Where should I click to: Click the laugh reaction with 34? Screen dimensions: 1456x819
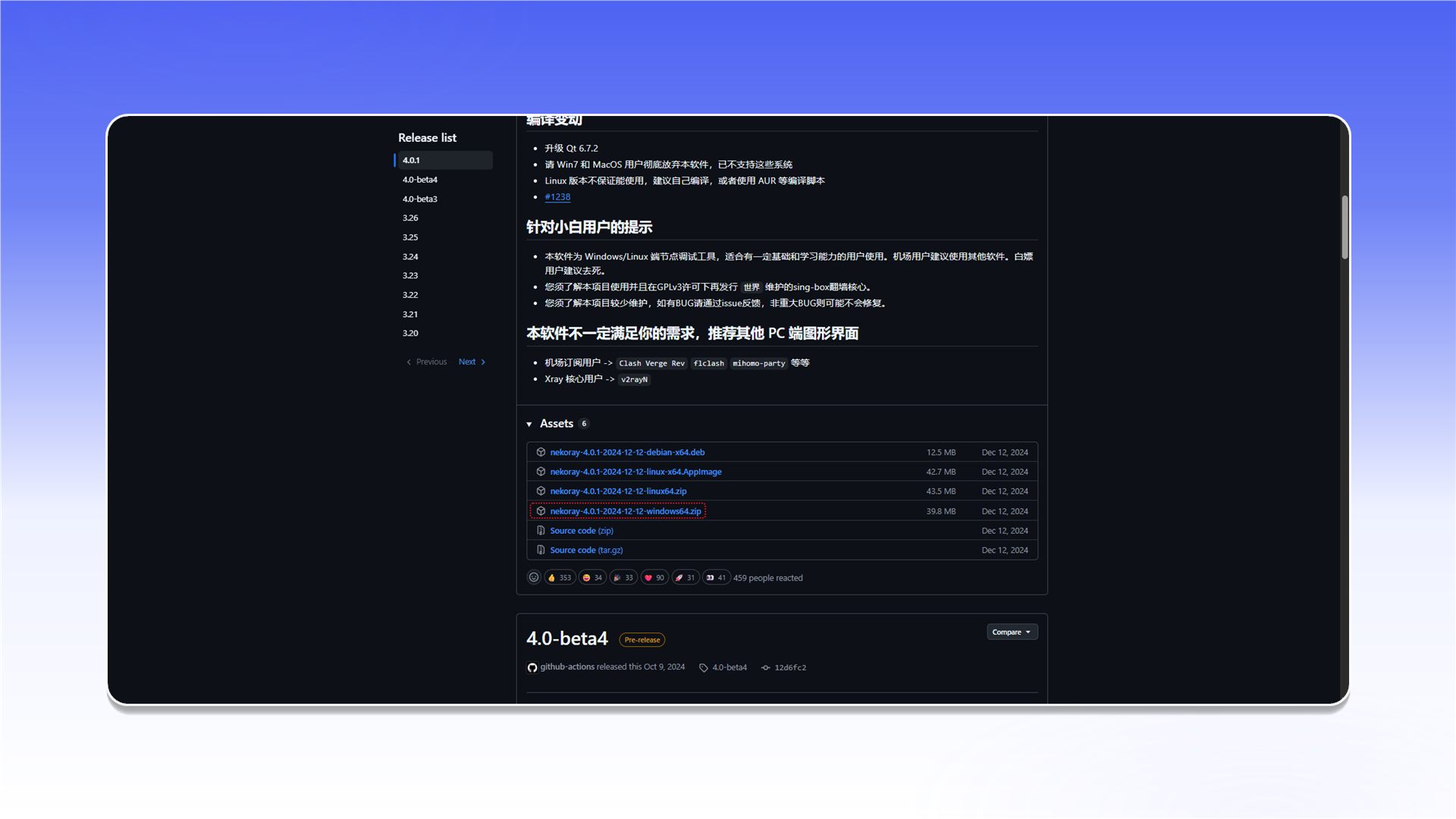(x=592, y=578)
